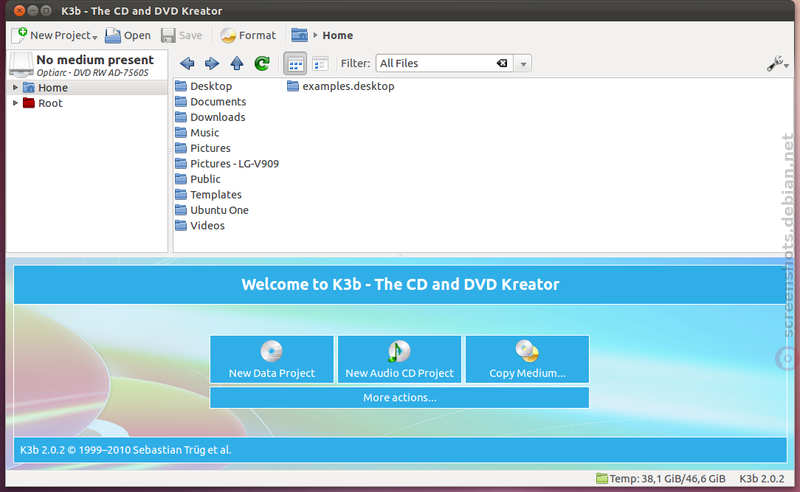Click the Pictures folder icon

(x=181, y=148)
